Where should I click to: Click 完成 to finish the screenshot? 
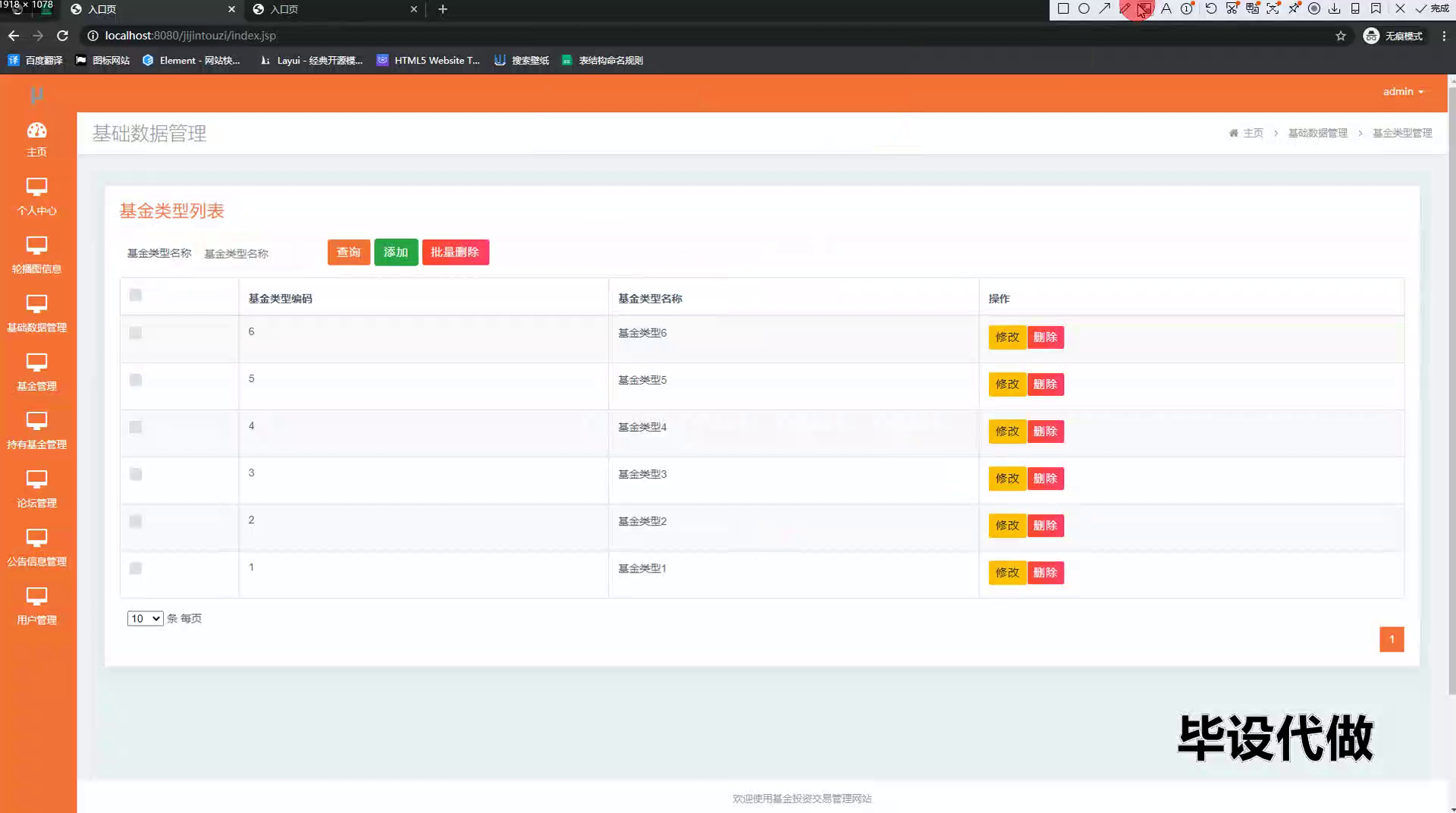click(x=1432, y=9)
